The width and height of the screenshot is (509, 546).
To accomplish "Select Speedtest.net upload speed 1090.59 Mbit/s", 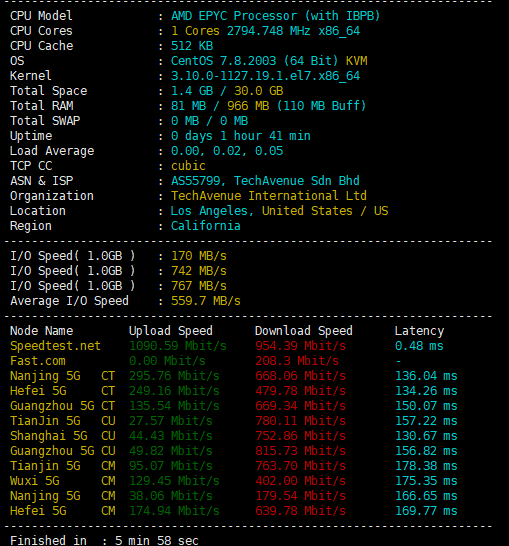I will point(178,346).
